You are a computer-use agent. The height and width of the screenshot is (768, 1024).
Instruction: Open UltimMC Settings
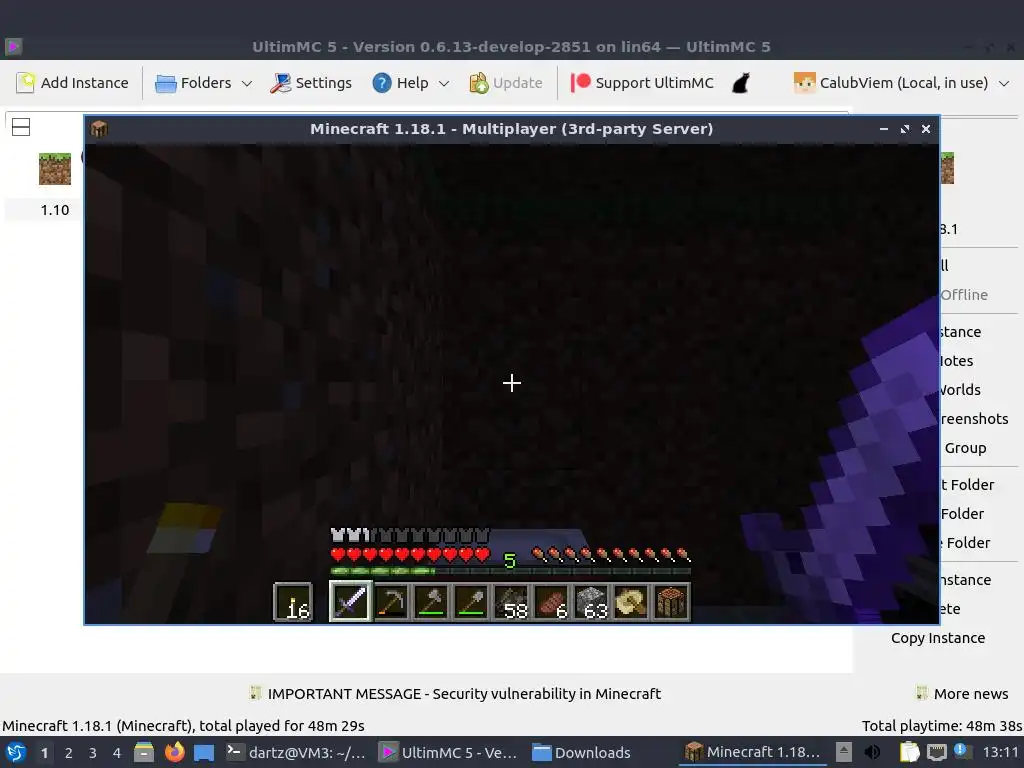click(311, 83)
